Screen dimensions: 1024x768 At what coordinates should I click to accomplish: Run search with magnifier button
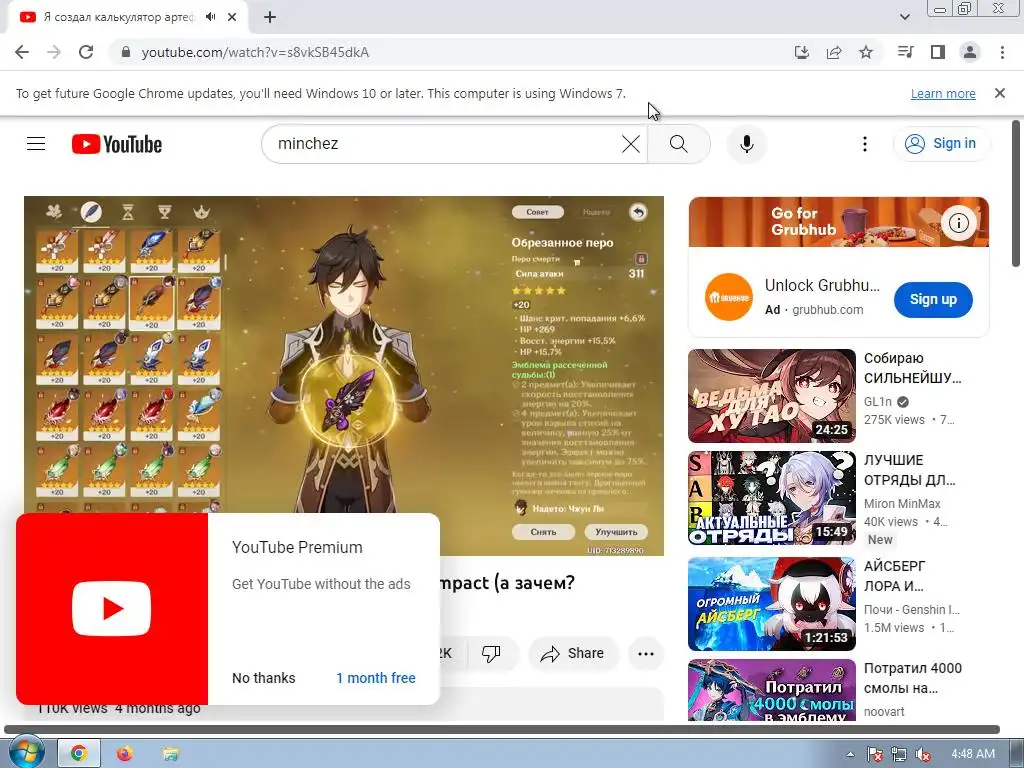679,144
